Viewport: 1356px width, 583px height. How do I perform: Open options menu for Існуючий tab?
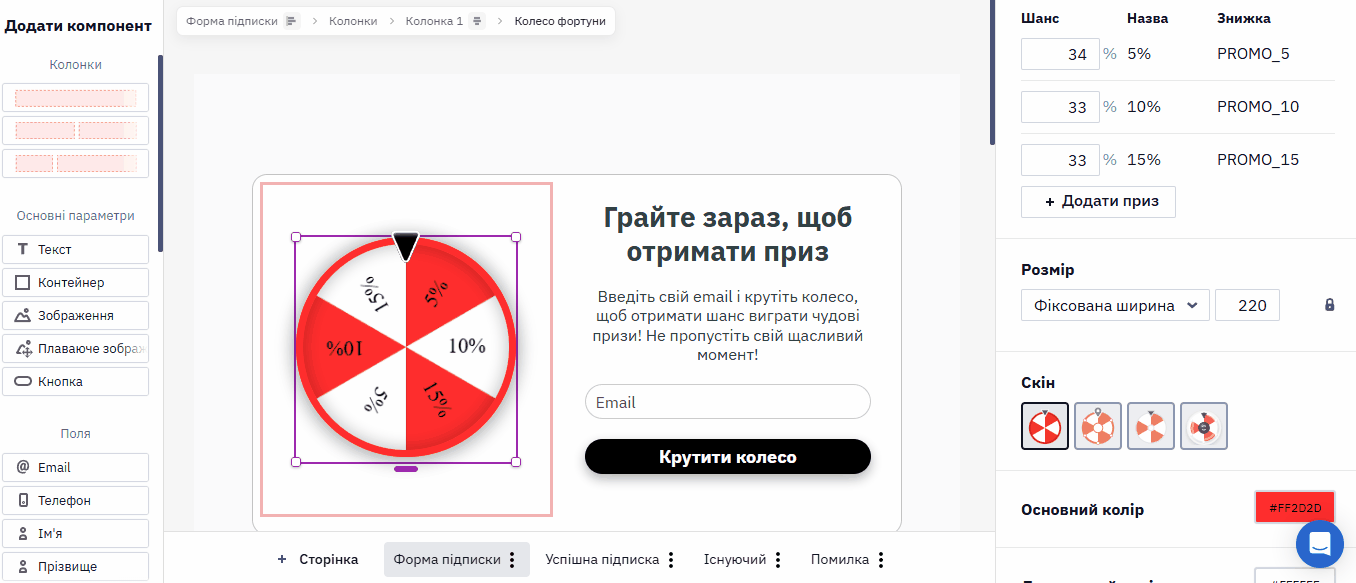pyautogui.click(x=778, y=560)
